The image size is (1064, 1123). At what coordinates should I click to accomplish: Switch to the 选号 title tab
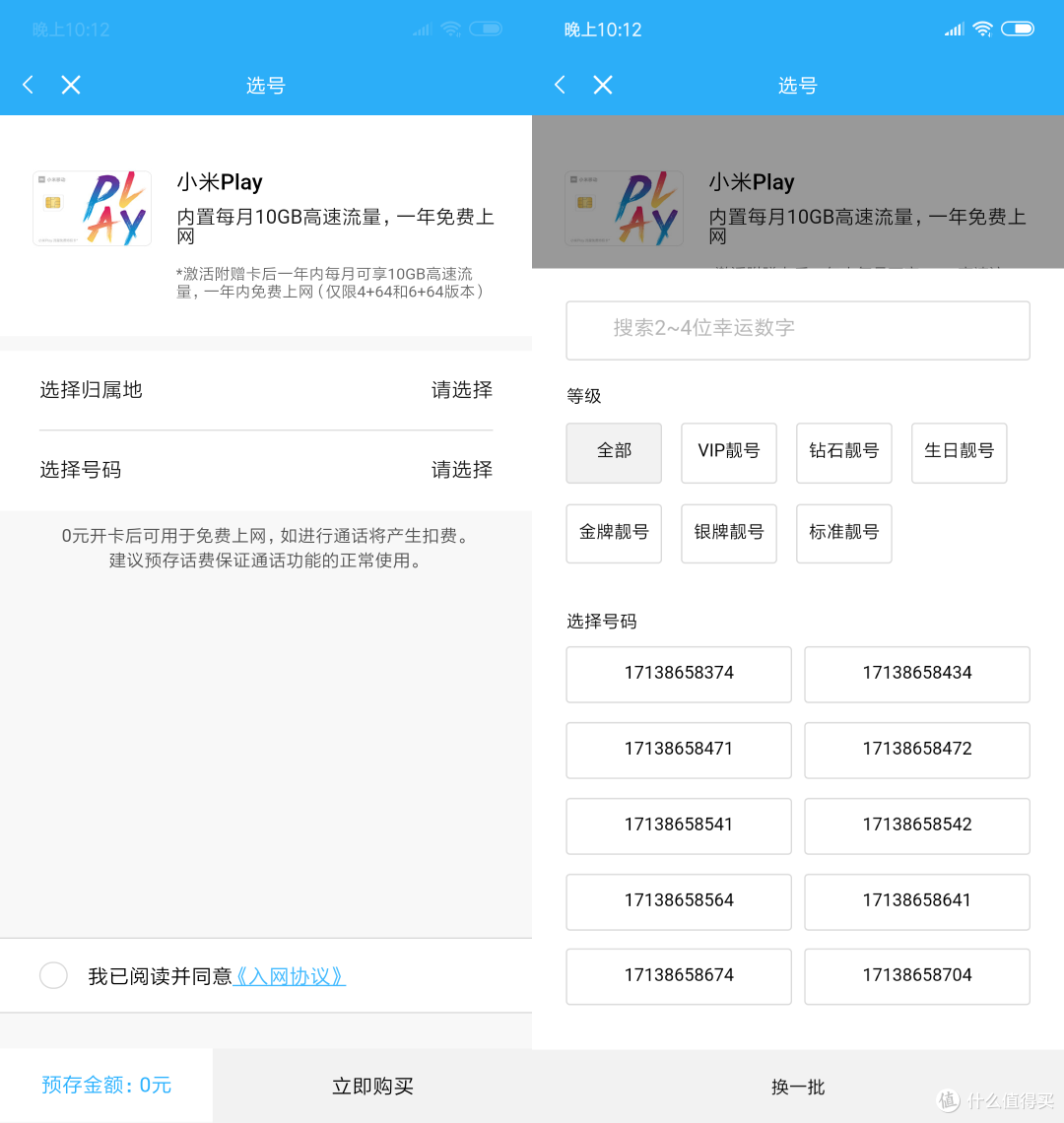265,85
